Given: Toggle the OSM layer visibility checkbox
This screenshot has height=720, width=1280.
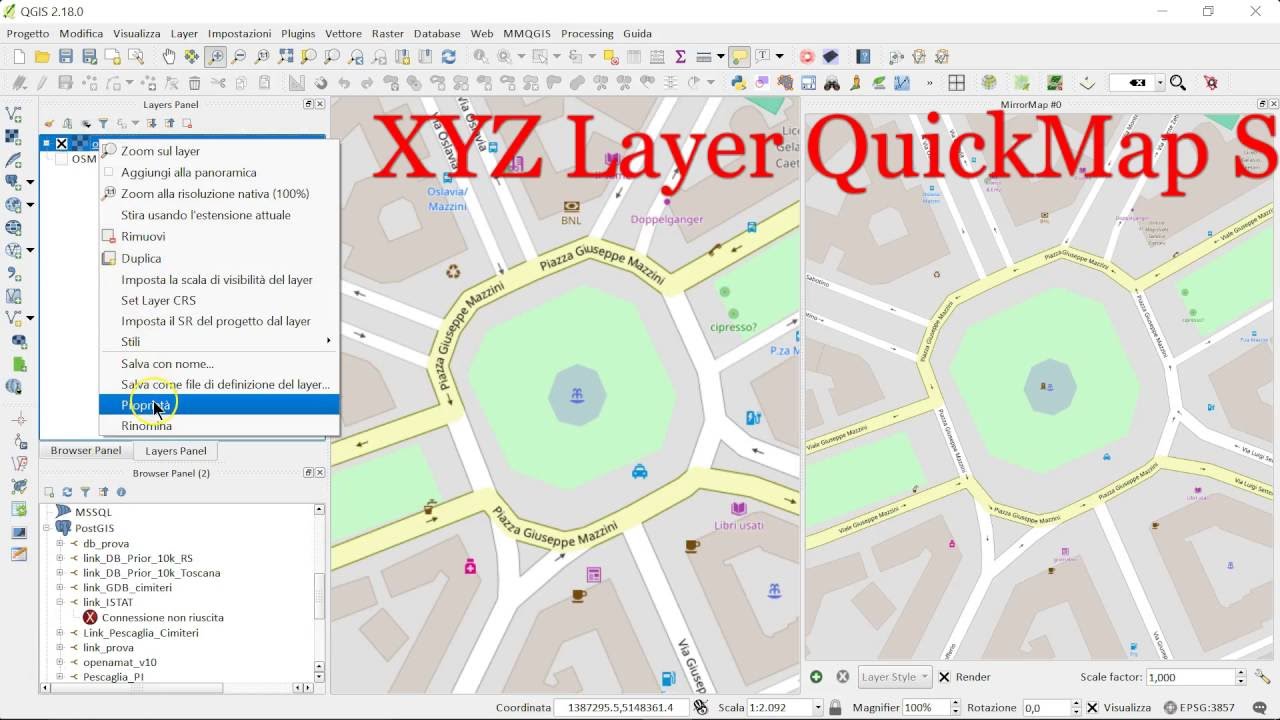Looking at the screenshot, I should pyautogui.click(x=62, y=159).
